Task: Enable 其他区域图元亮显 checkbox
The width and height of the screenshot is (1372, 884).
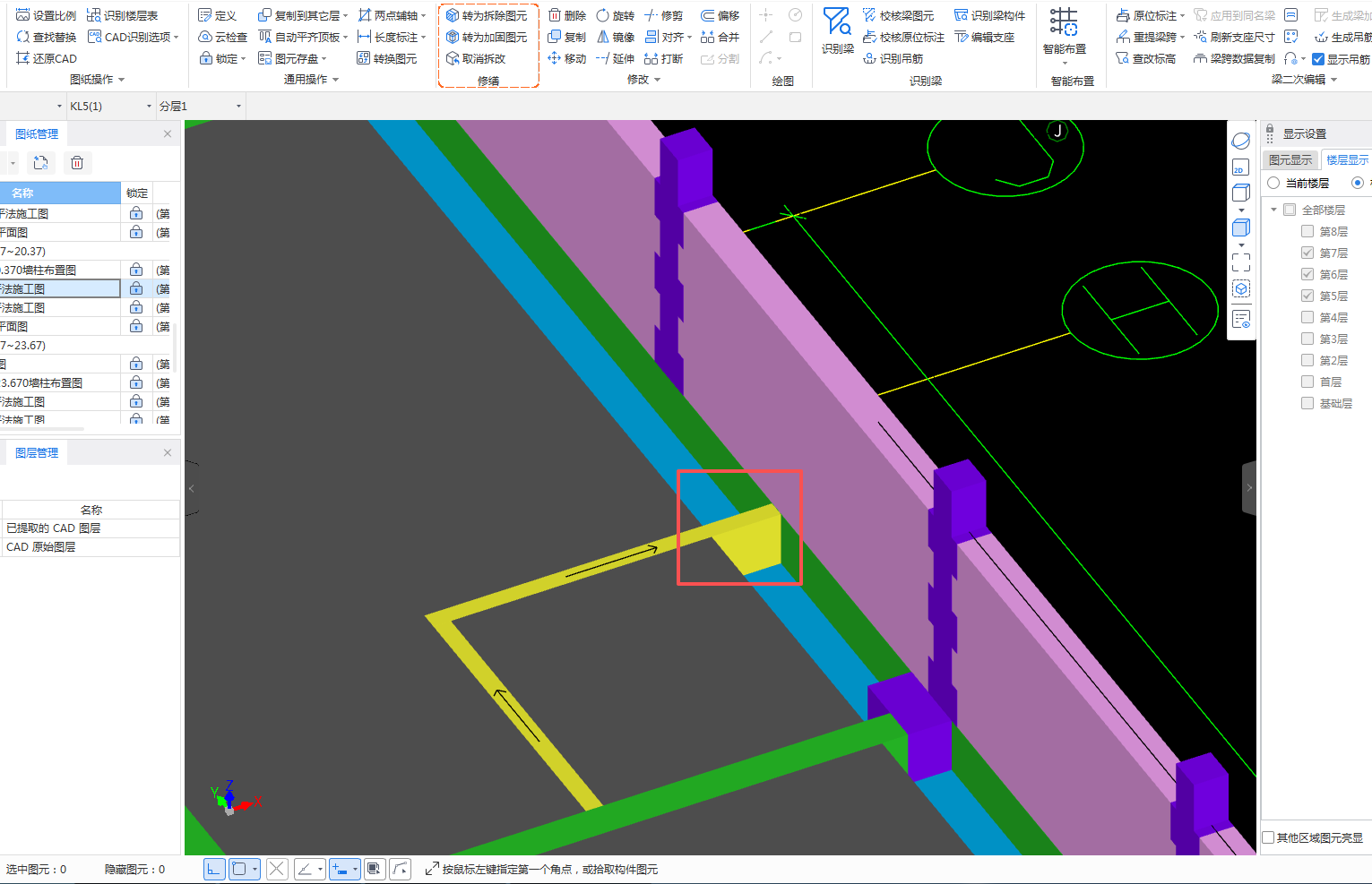Action: click(x=1268, y=837)
